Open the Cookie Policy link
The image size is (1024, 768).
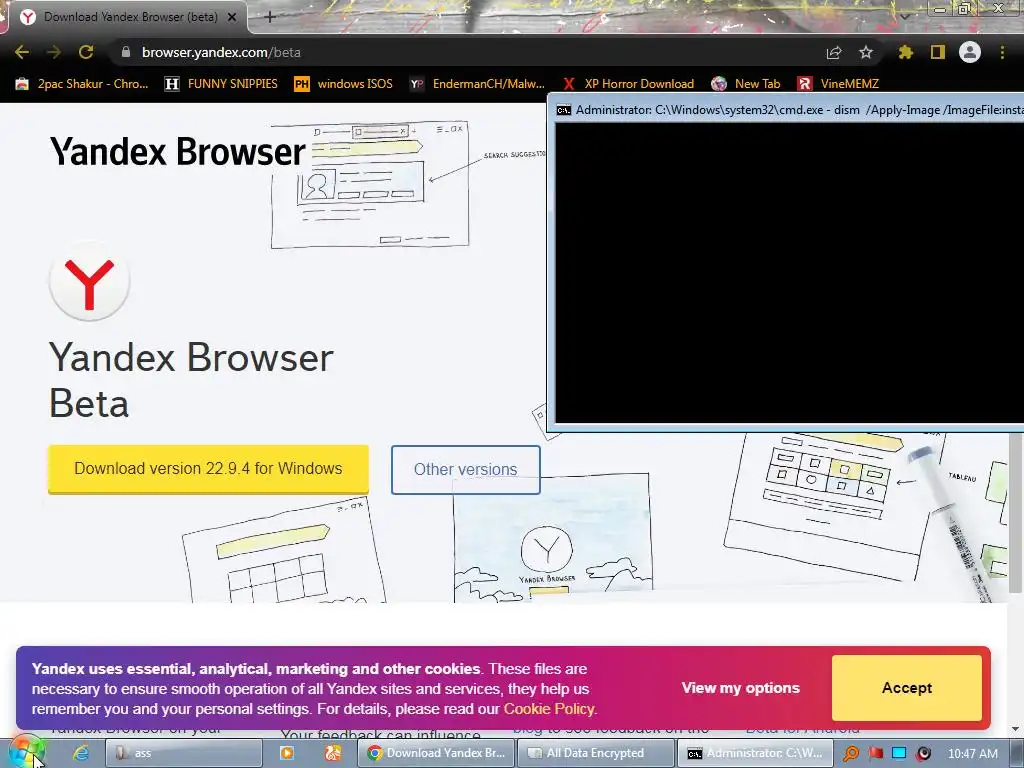(550, 709)
